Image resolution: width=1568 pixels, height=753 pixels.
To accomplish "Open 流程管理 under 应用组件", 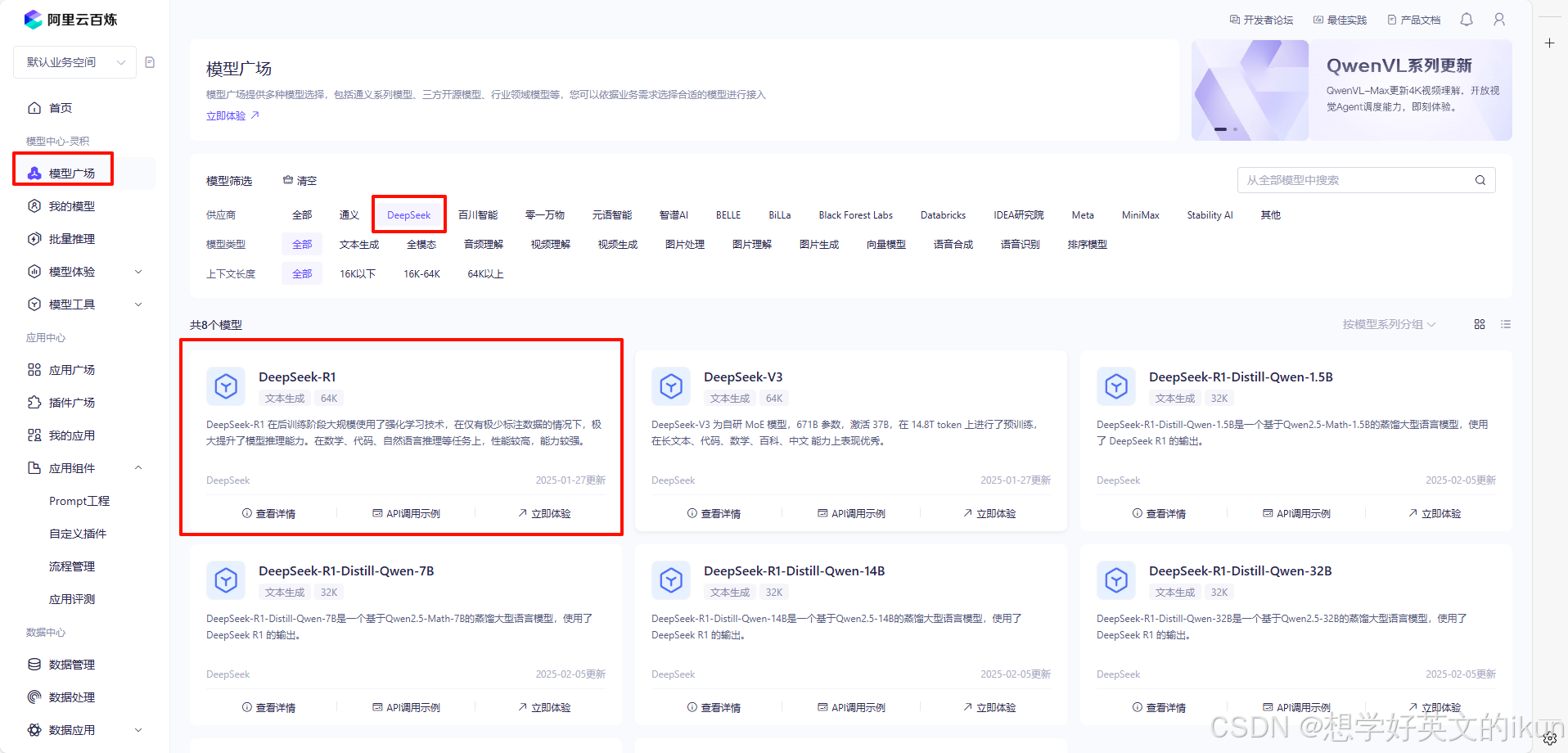I will tap(72, 566).
